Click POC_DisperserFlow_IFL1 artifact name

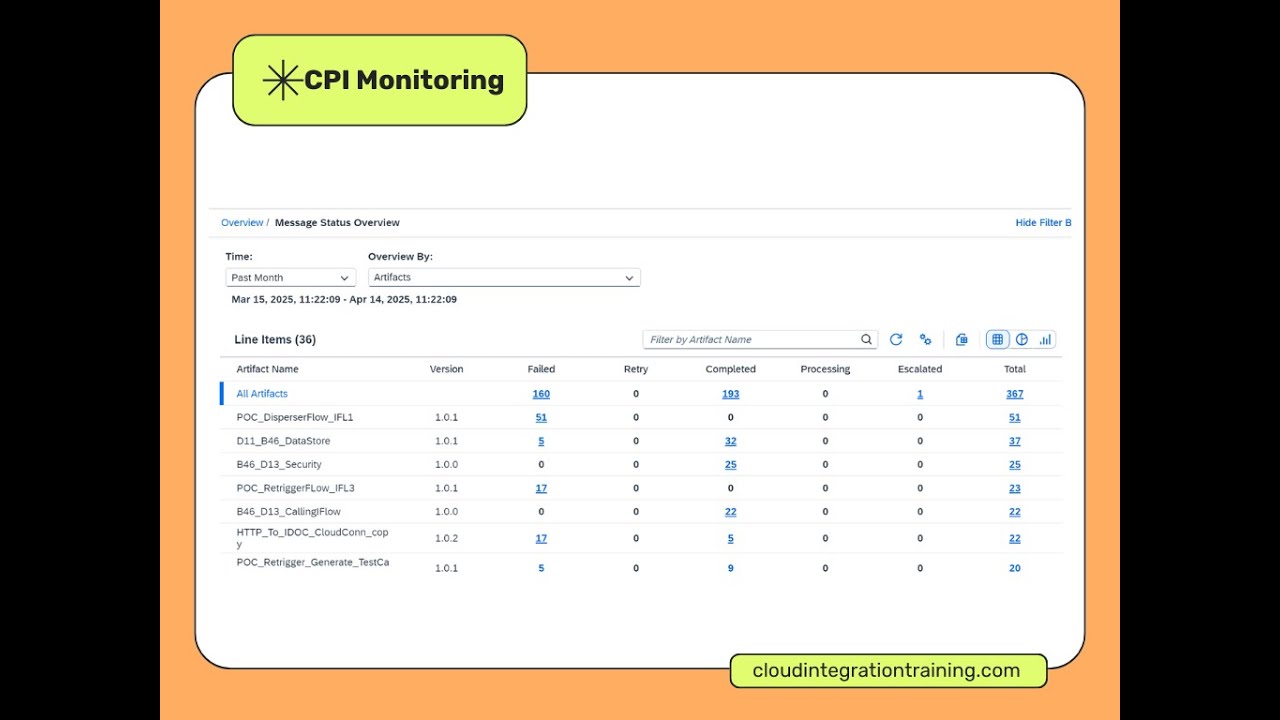click(295, 417)
